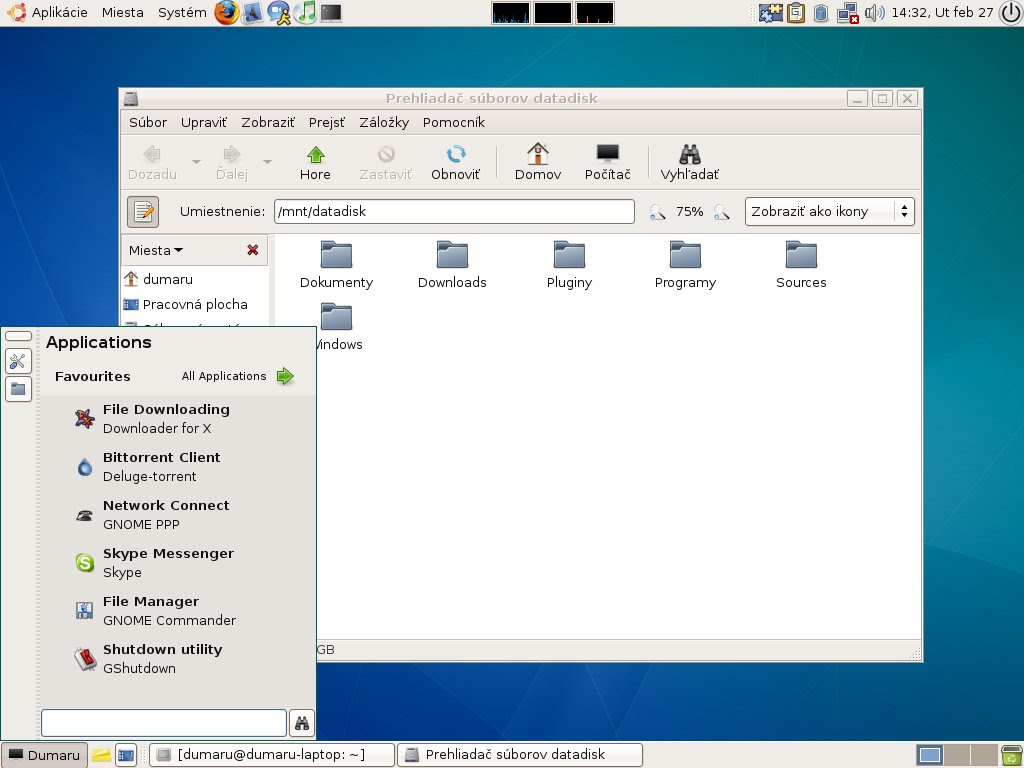Zoom out with the left magnifier icon
The image size is (1024, 768).
(657, 212)
